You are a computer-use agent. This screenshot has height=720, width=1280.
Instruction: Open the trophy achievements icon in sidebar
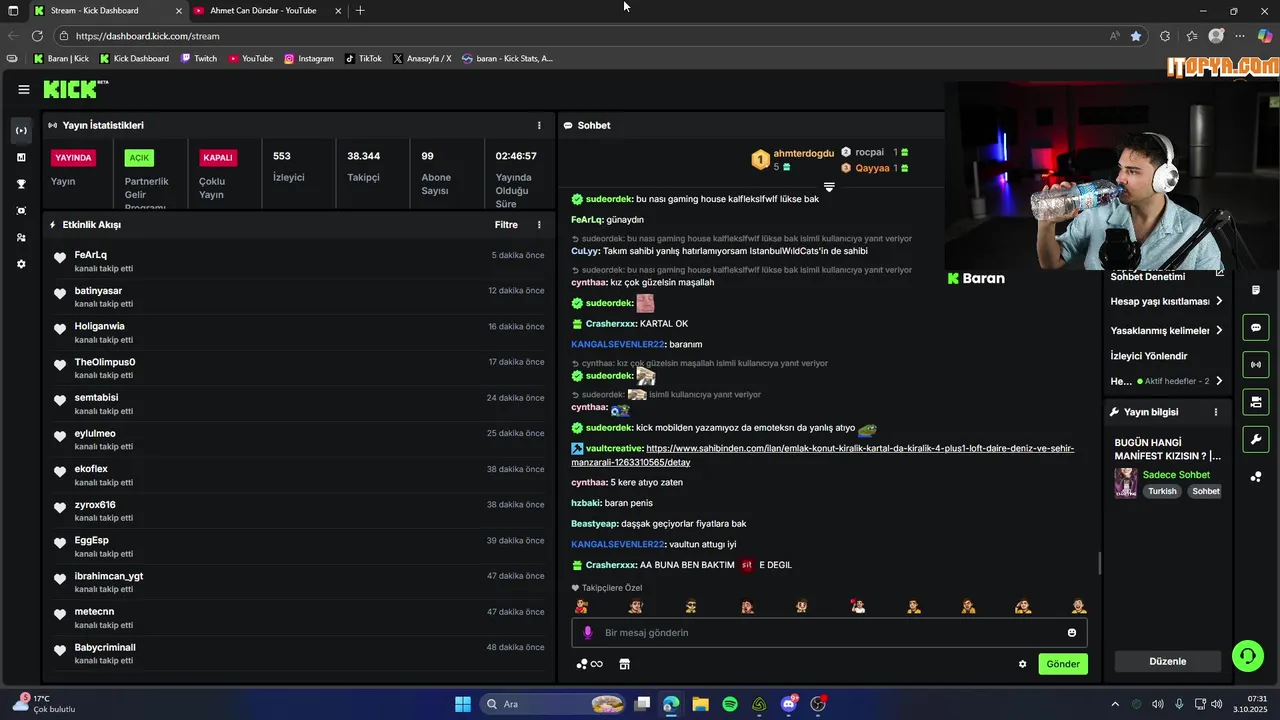click(21, 184)
